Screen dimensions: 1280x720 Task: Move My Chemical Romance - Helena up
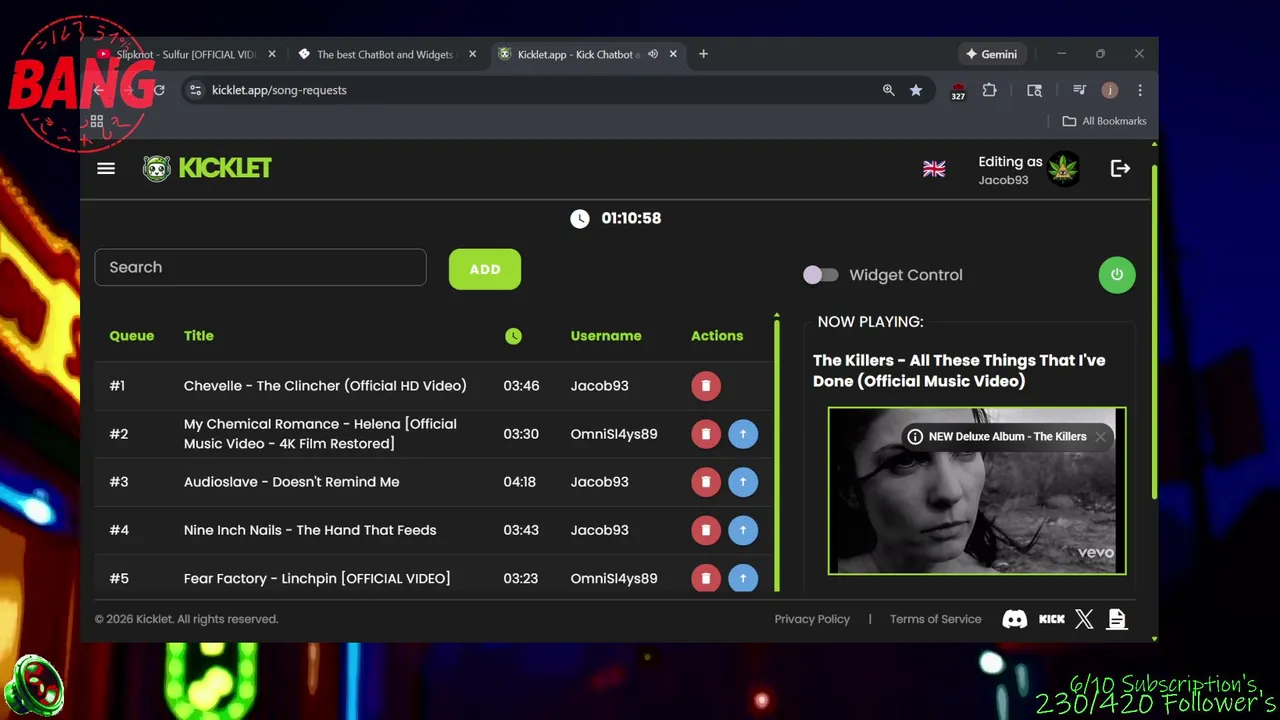pos(743,434)
